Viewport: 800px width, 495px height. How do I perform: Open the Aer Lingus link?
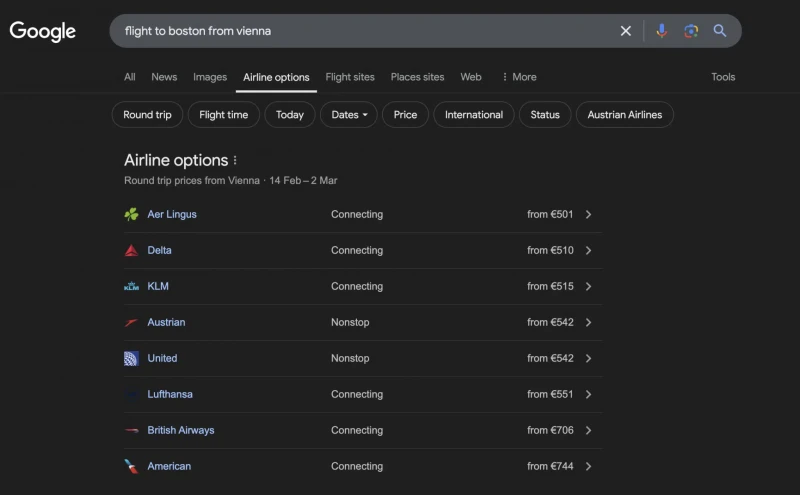click(x=172, y=214)
